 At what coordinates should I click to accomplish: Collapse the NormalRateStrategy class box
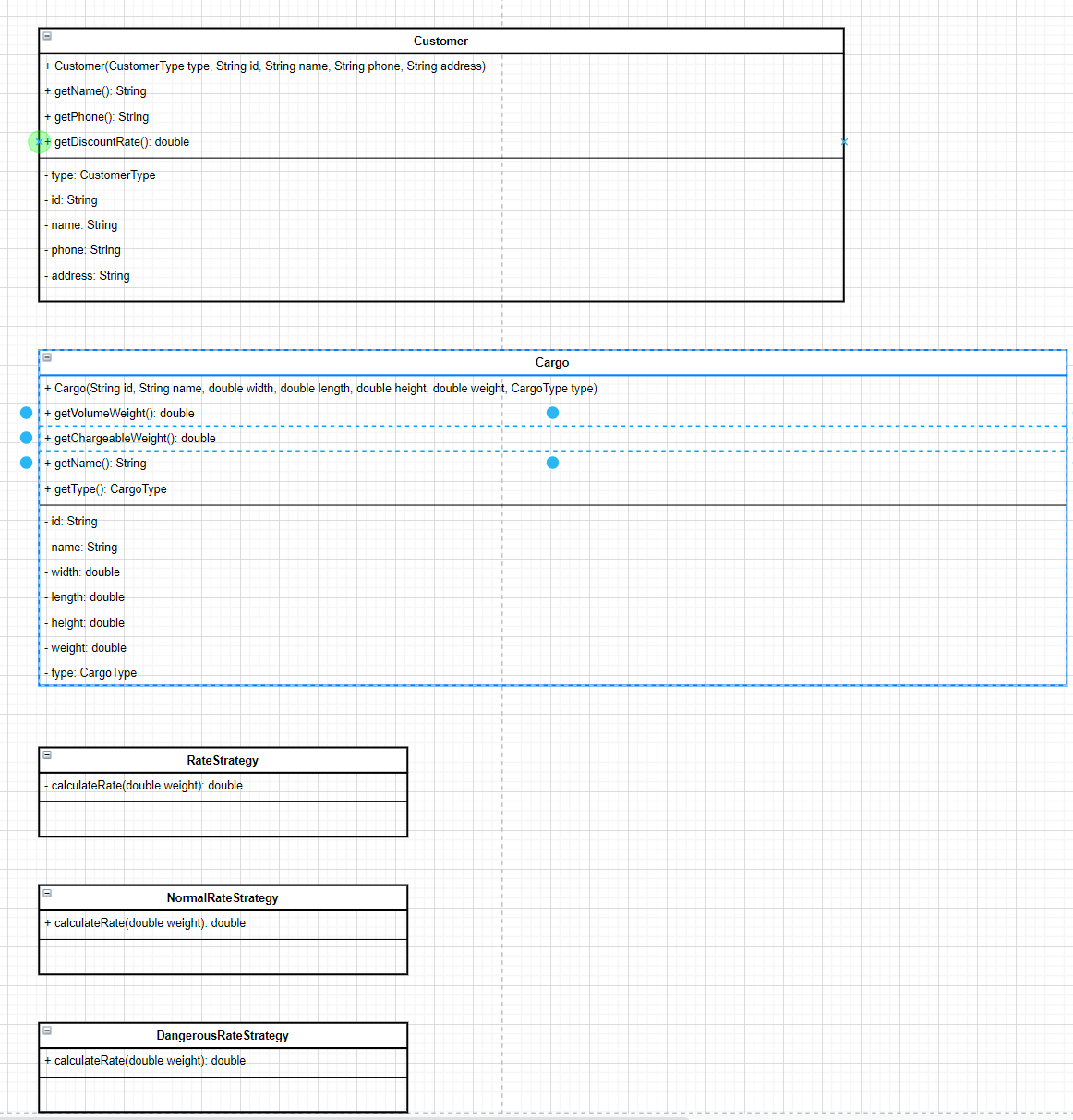pos(47,893)
